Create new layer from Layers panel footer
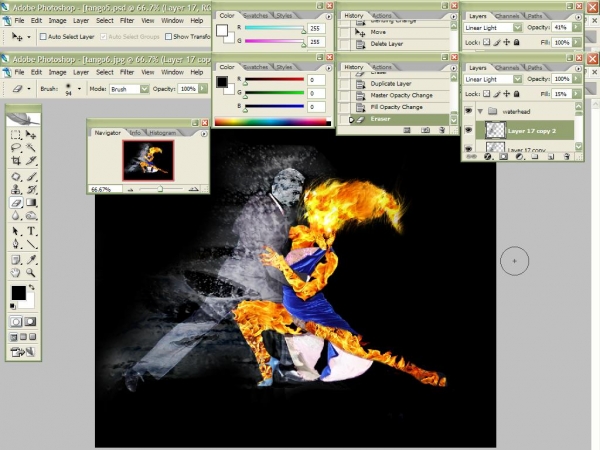Viewport: 600px width, 450px height. (x=551, y=157)
